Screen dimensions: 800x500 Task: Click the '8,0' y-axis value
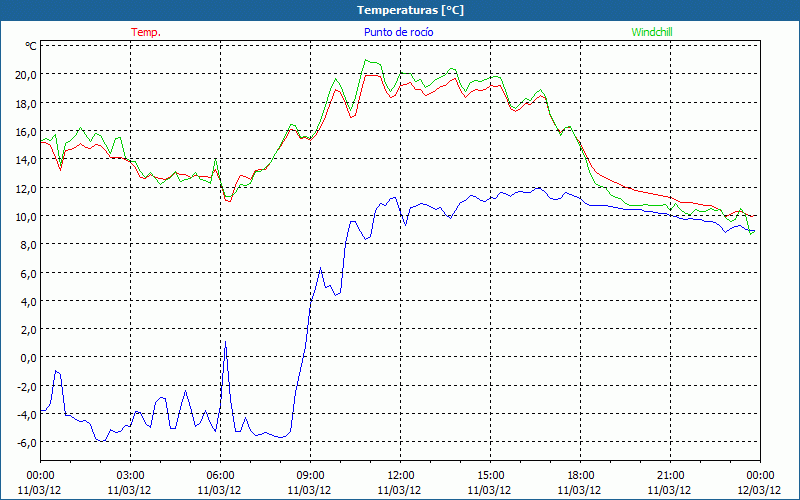pos(29,245)
